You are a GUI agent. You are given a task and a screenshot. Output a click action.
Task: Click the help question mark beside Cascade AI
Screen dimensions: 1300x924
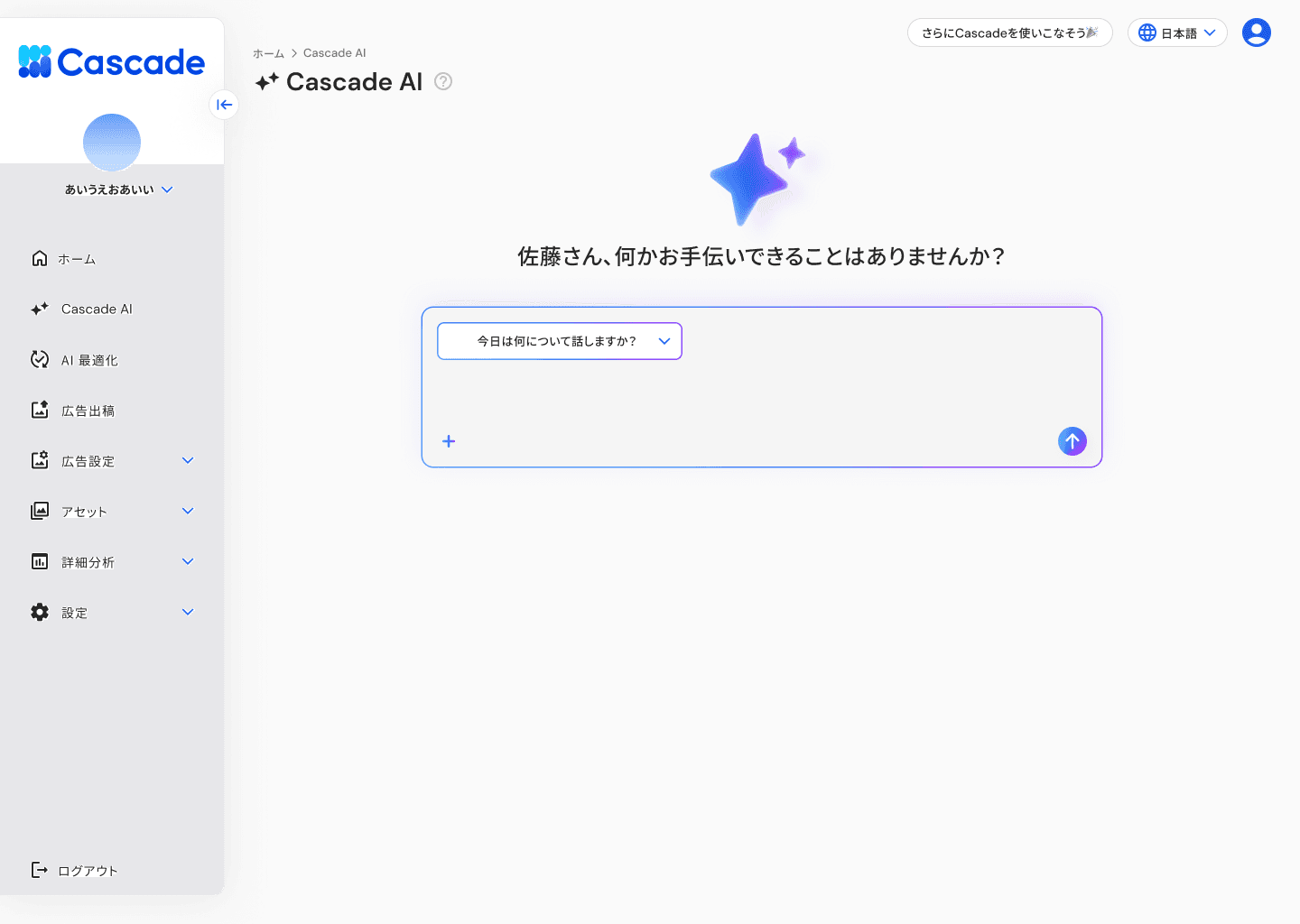pos(442,81)
